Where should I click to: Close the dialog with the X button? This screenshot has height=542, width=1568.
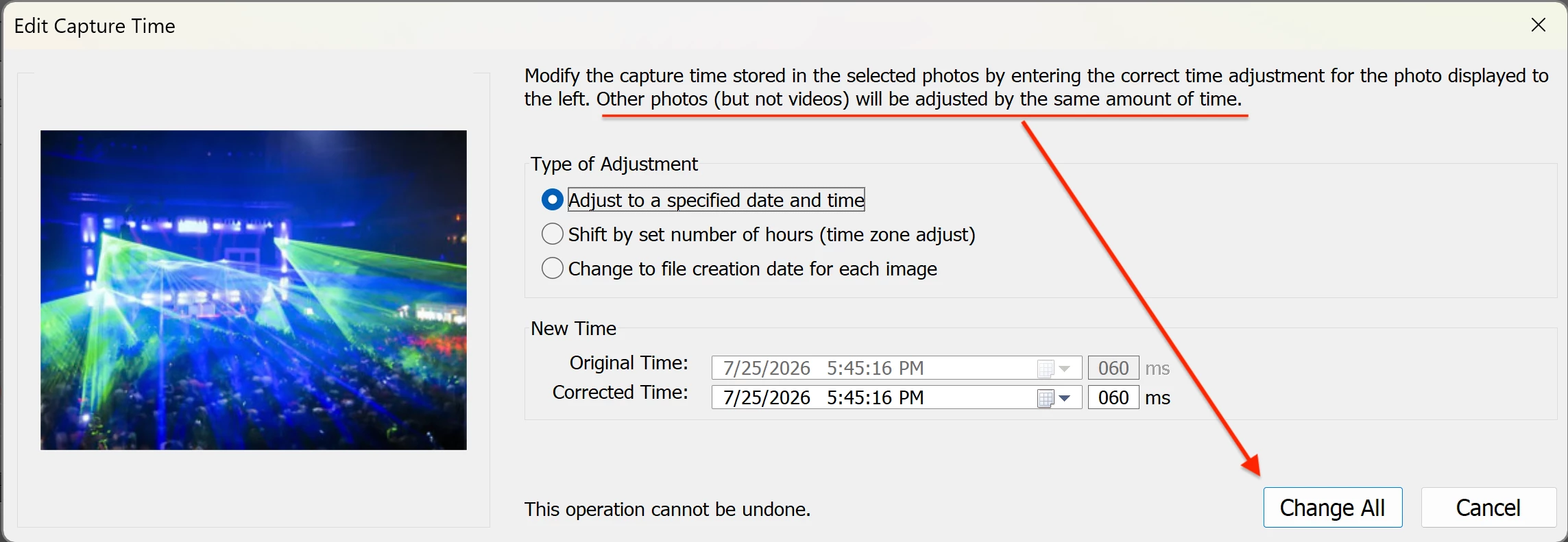pos(1539,25)
